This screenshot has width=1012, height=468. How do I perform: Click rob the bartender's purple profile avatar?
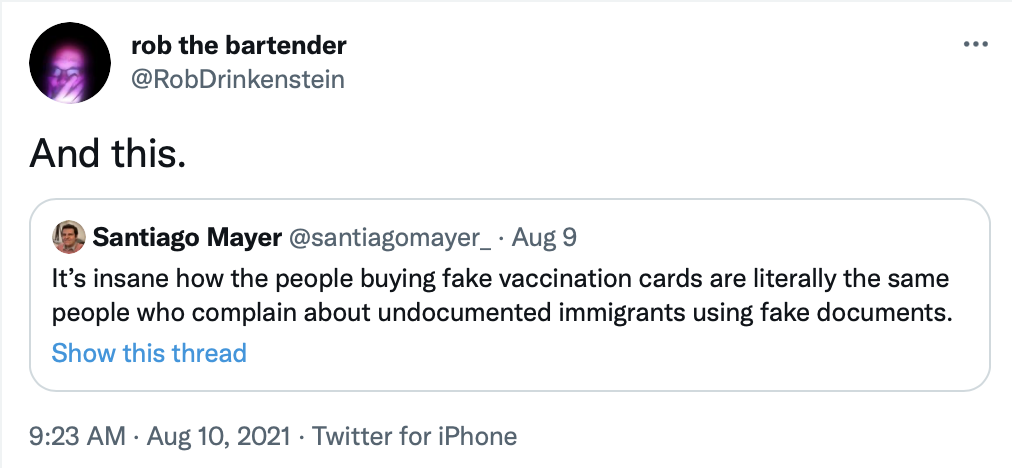tap(68, 62)
